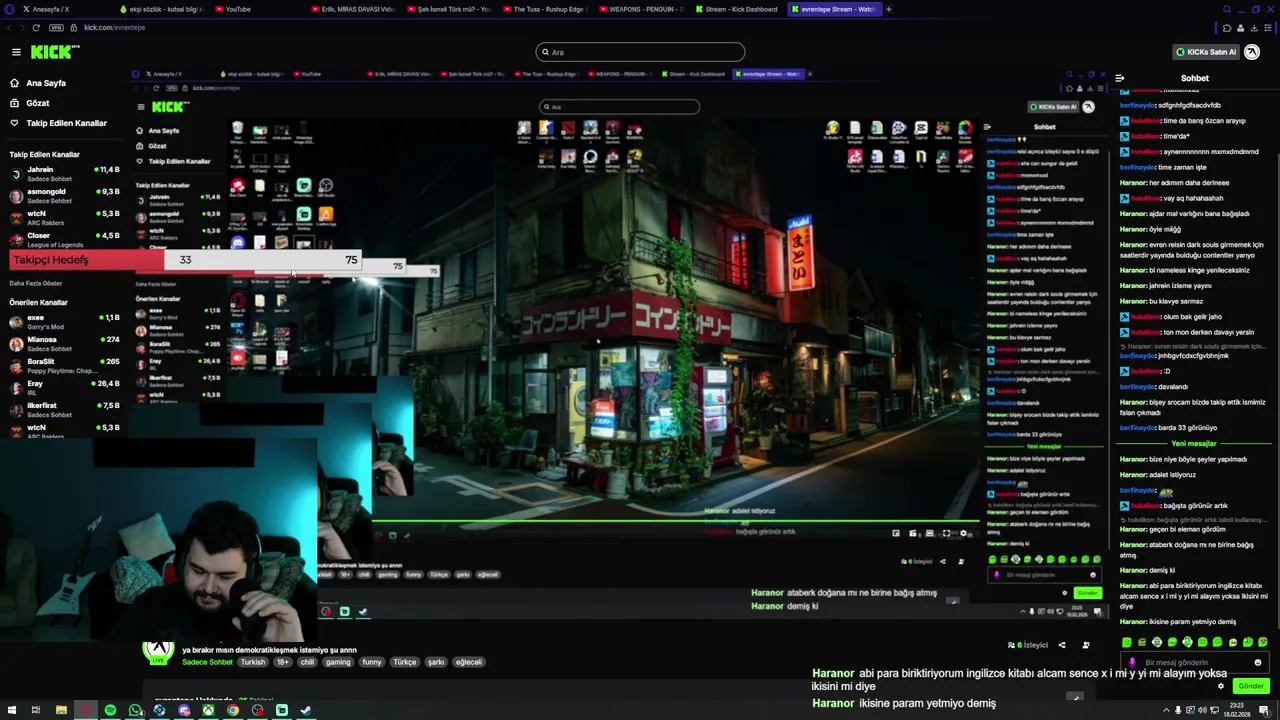1280x720 pixels.
Task: Open Gözat in the sidebar
Action: pyautogui.click(x=29, y=103)
